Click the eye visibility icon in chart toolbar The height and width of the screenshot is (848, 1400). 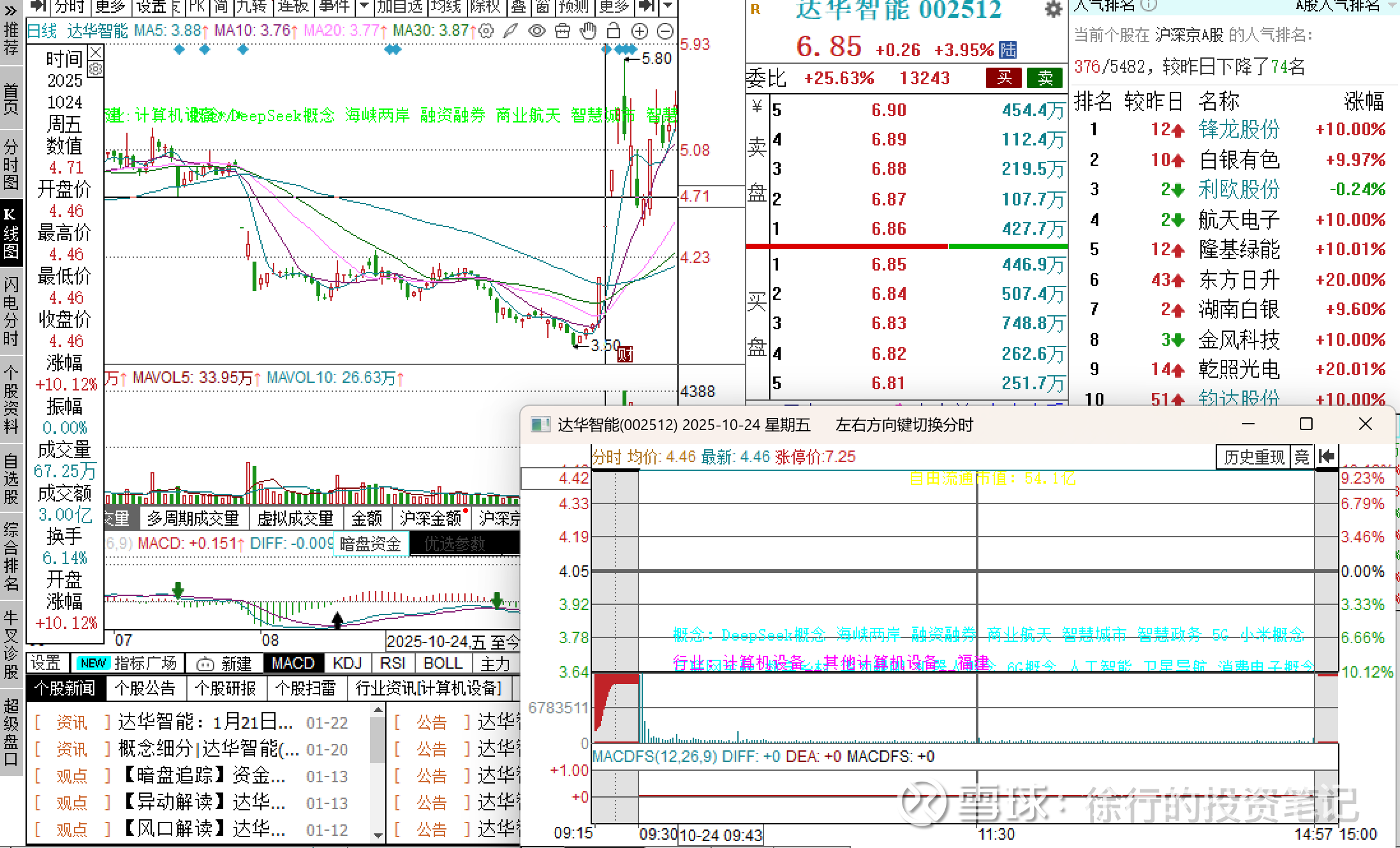pyautogui.click(x=537, y=31)
